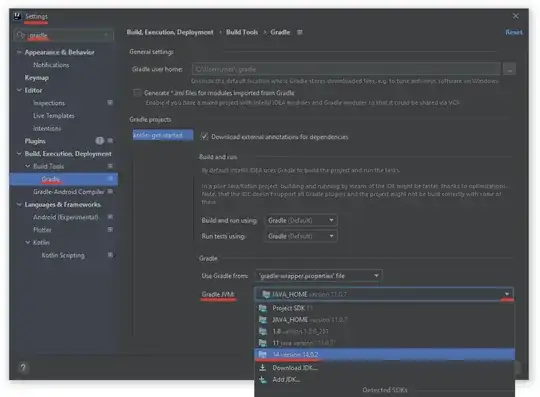Open Gradle-Android Compiler settings

point(69,191)
